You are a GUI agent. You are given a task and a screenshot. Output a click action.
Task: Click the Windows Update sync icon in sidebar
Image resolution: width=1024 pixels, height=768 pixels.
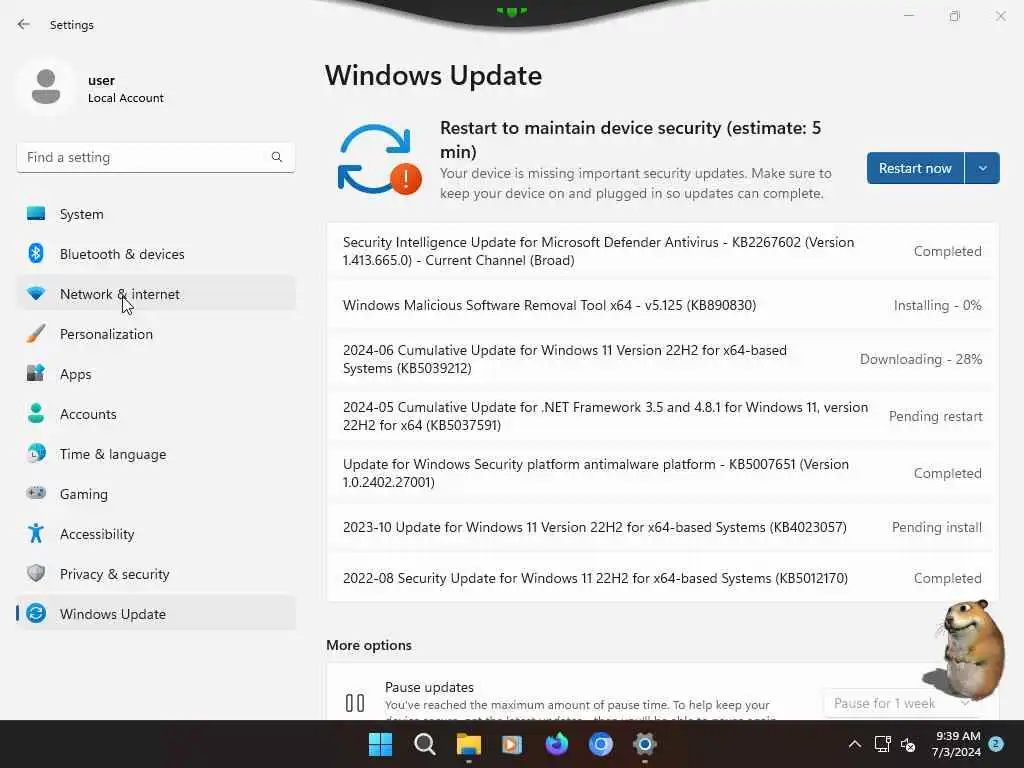click(x=36, y=613)
